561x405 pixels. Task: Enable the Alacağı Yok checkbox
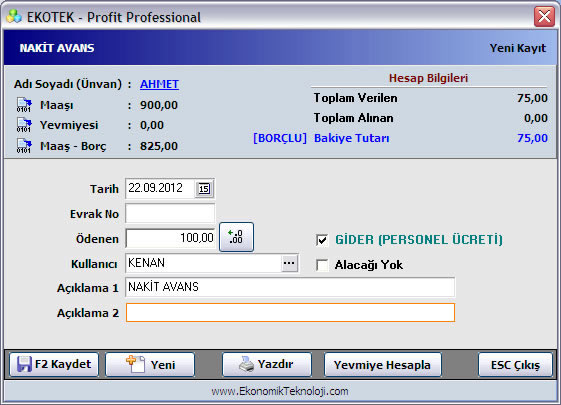coord(322,265)
